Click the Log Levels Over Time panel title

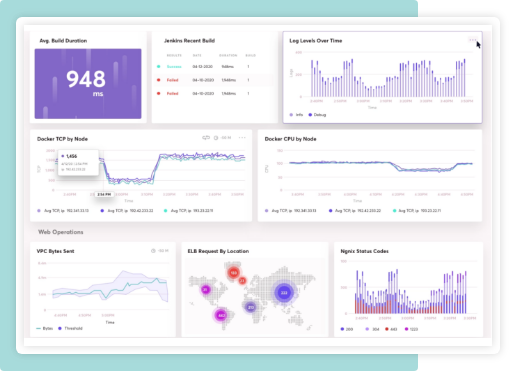[316, 41]
